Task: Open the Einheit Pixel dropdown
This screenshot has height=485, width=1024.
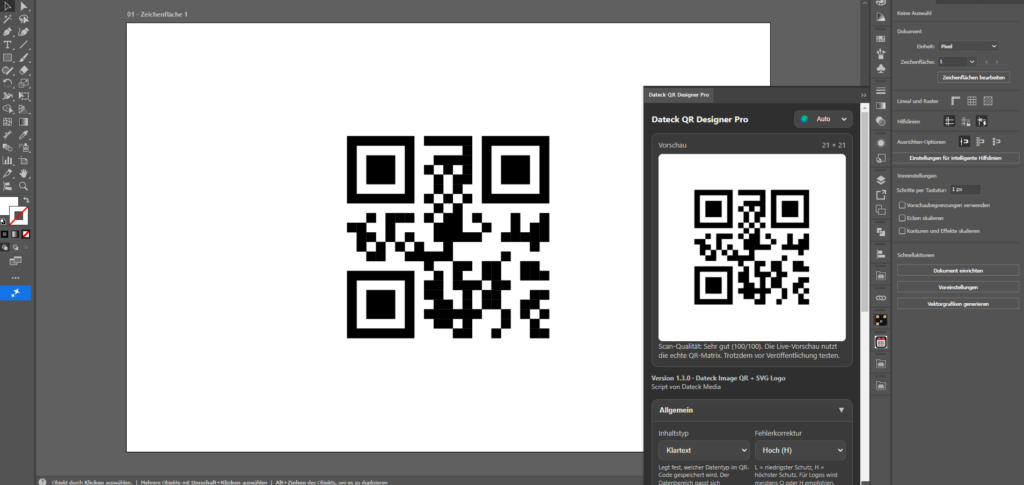Action: tap(968, 46)
